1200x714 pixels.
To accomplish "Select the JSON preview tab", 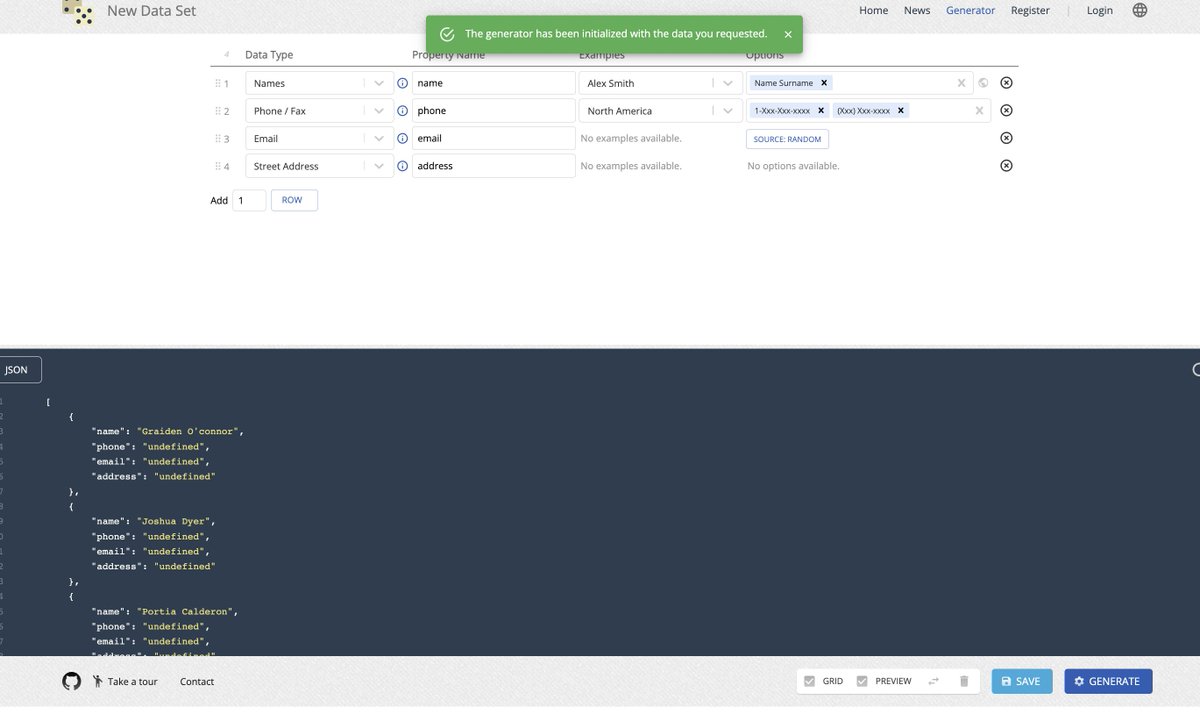I will (18, 370).
